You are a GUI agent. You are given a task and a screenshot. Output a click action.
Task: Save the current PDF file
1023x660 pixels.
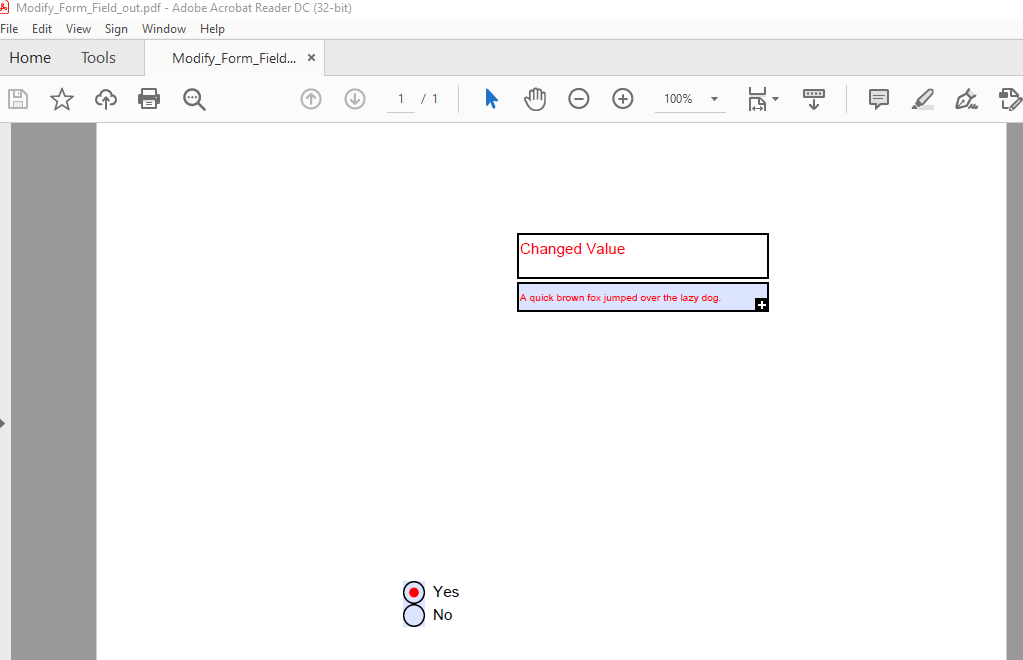point(17,98)
